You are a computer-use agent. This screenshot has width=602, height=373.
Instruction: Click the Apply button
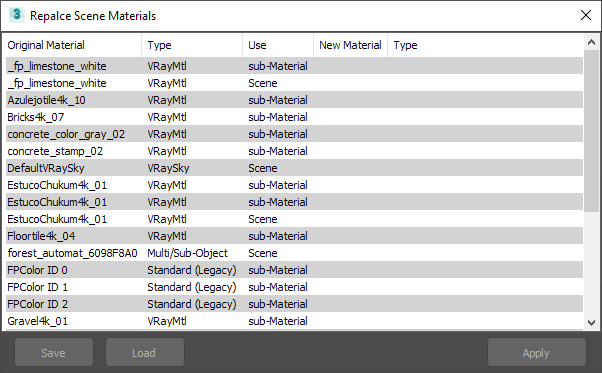point(536,352)
